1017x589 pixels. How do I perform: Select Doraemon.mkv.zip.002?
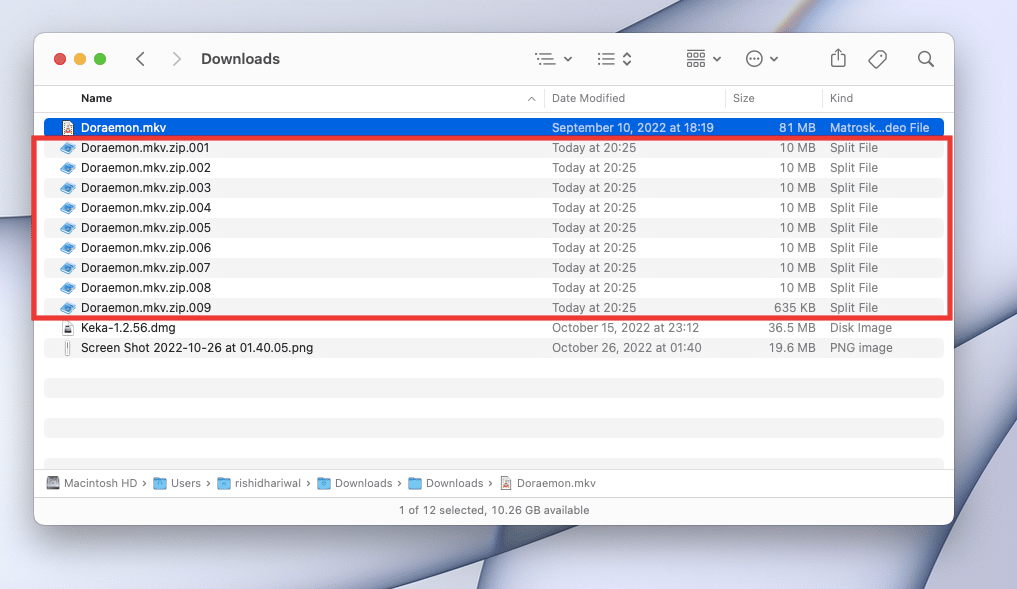pyautogui.click(x=494, y=168)
